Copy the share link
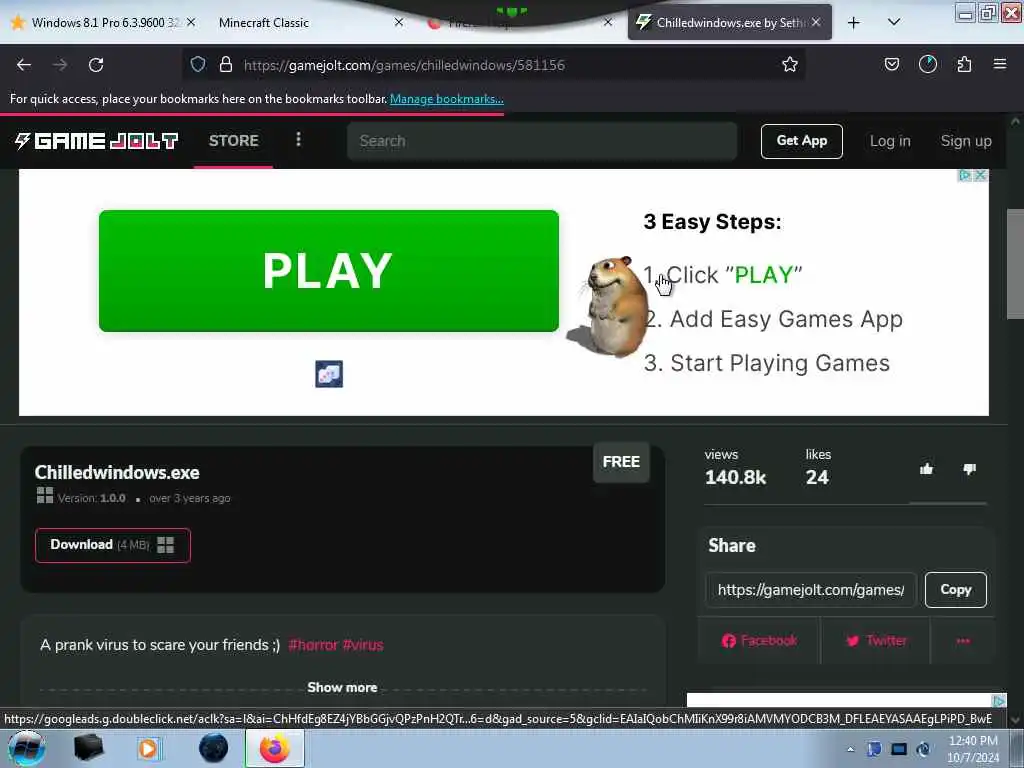 pyautogui.click(x=955, y=590)
